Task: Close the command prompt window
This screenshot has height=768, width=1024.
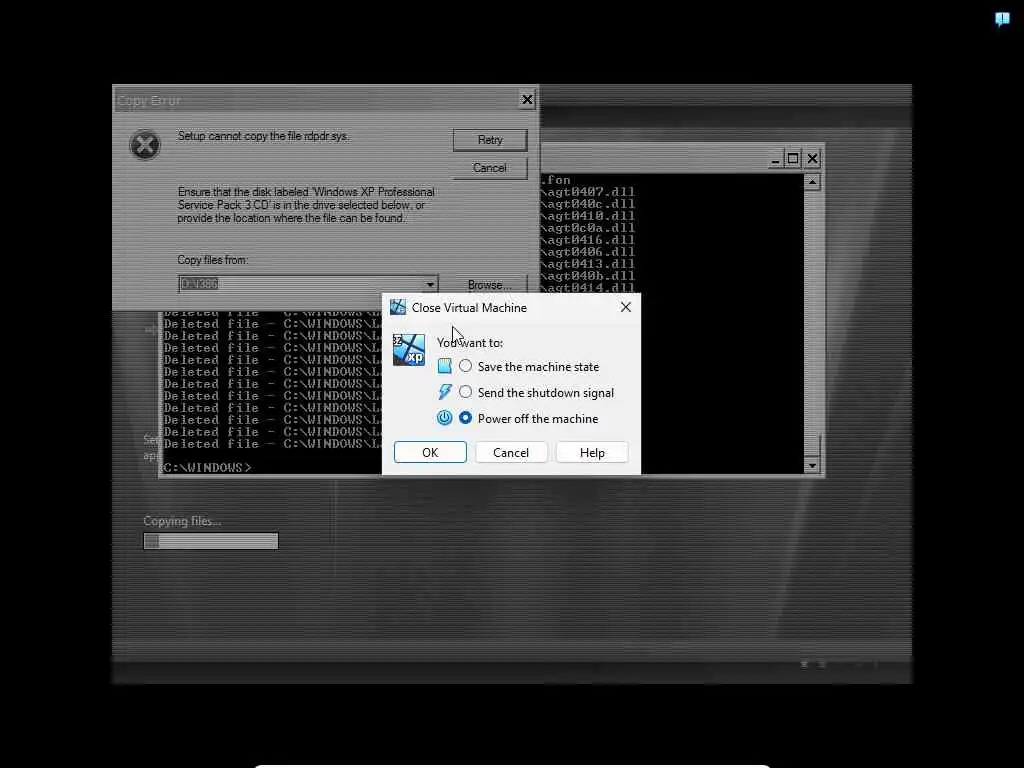Action: pyautogui.click(x=812, y=159)
